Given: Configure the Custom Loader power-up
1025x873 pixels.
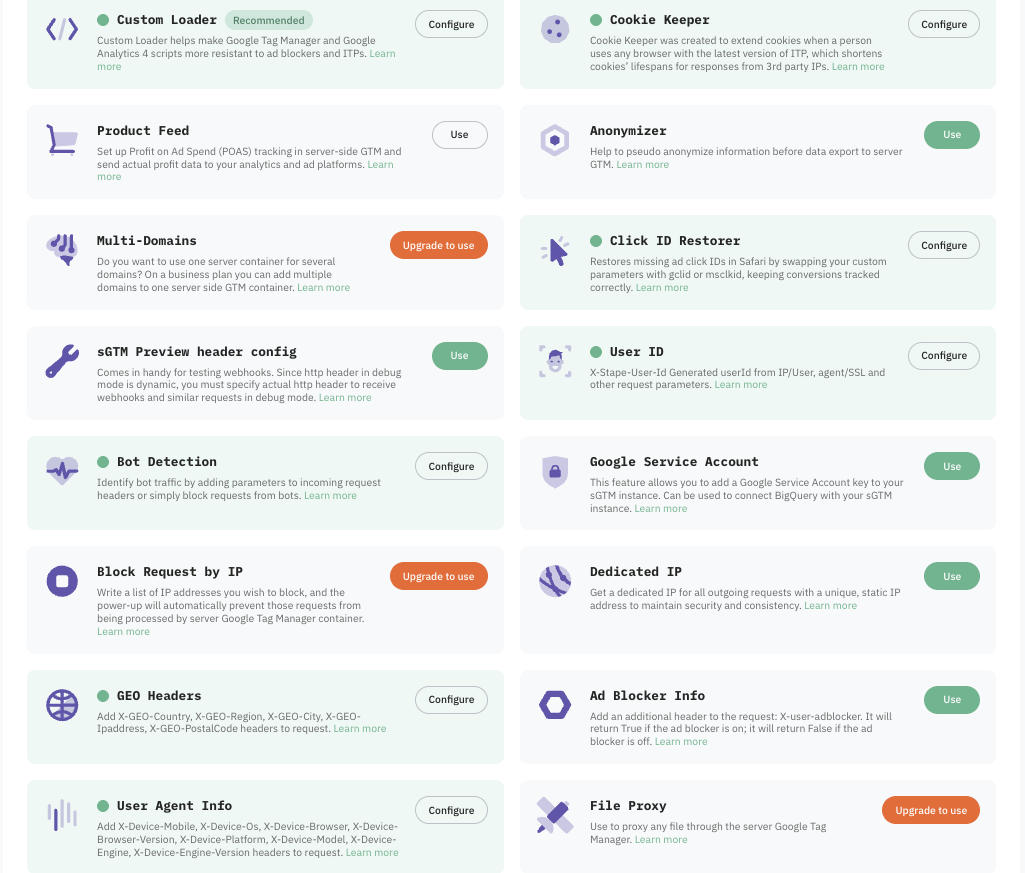Looking at the screenshot, I should pyautogui.click(x=451, y=24).
